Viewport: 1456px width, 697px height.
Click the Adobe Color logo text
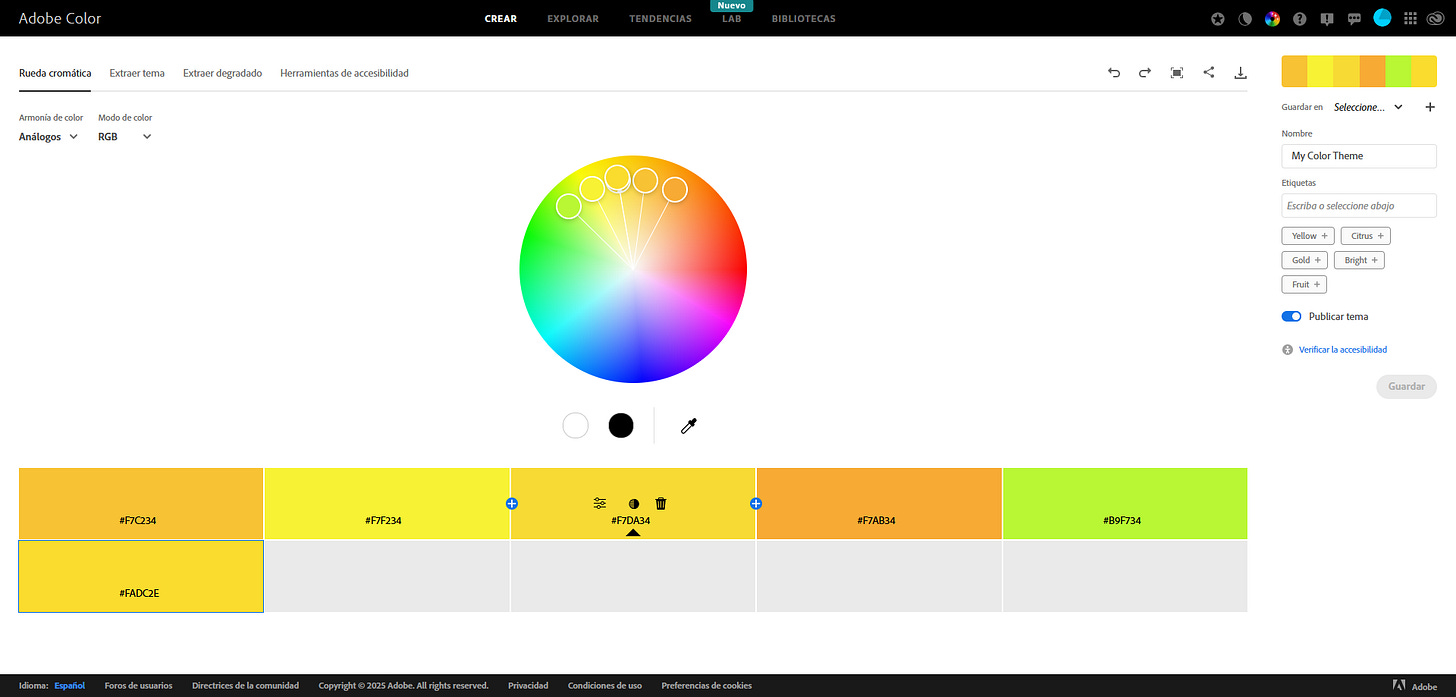(x=60, y=18)
